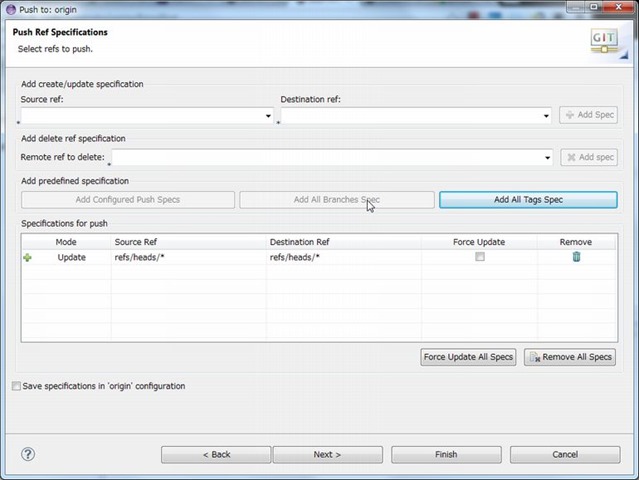Click the Eclipse icon in the title bar
Image resolution: width=639 pixels, height=480 pixels.
pyautogui.click(x=9, y=7)
